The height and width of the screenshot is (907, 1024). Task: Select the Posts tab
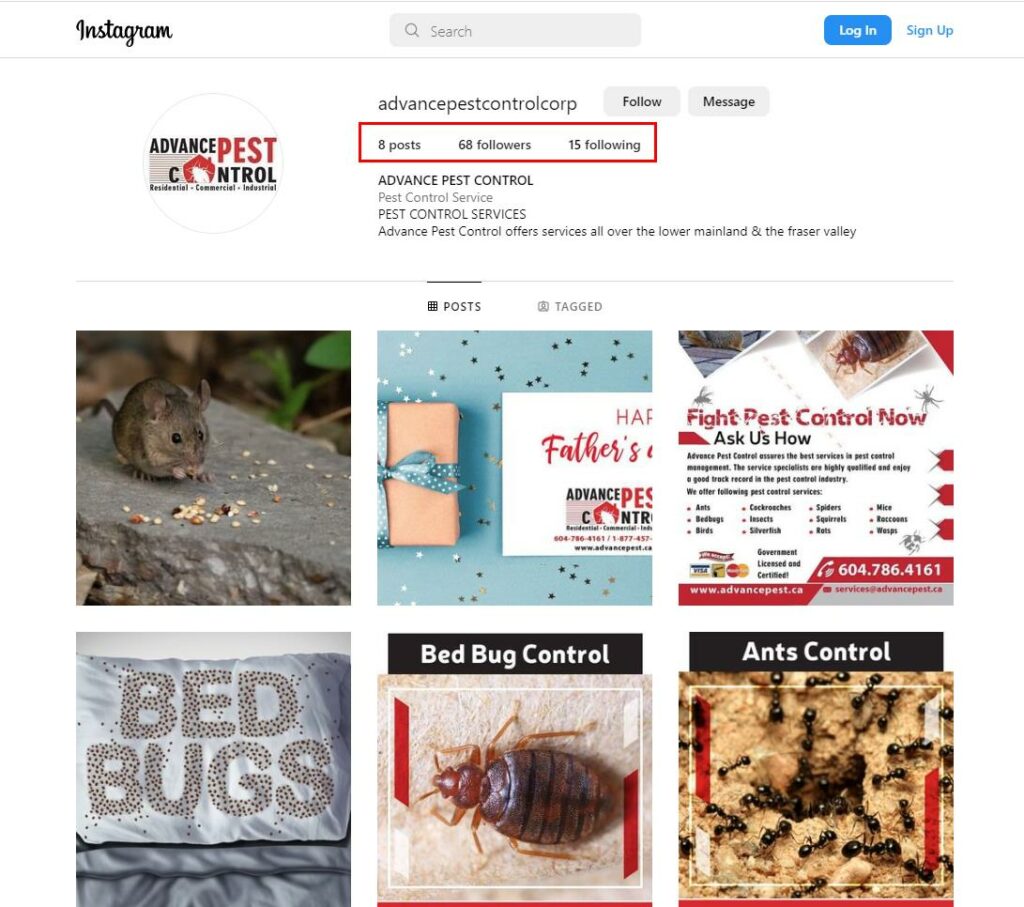click(x=455, y=306)
